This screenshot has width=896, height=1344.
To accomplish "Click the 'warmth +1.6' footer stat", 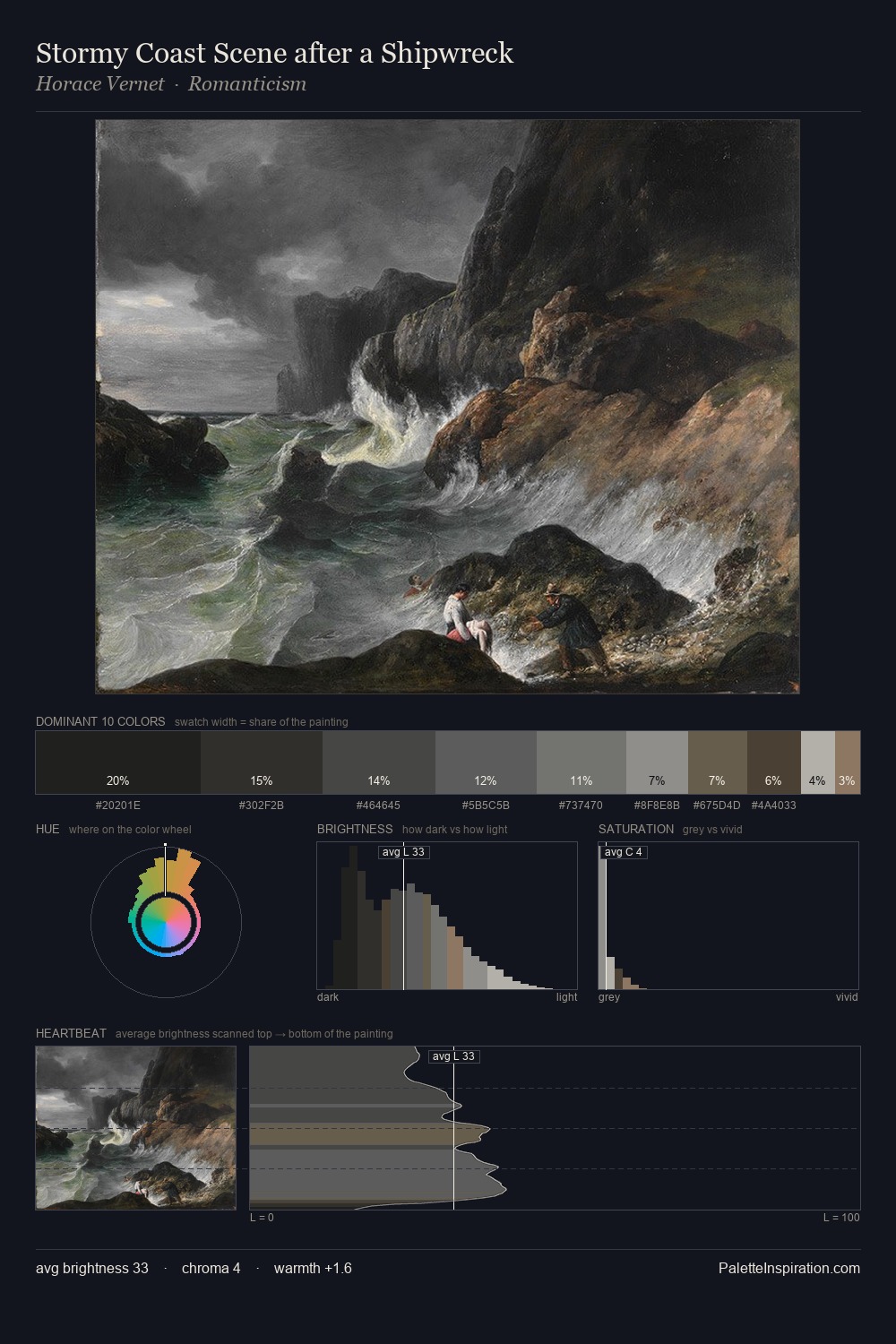I will (x=313, y=1269).
